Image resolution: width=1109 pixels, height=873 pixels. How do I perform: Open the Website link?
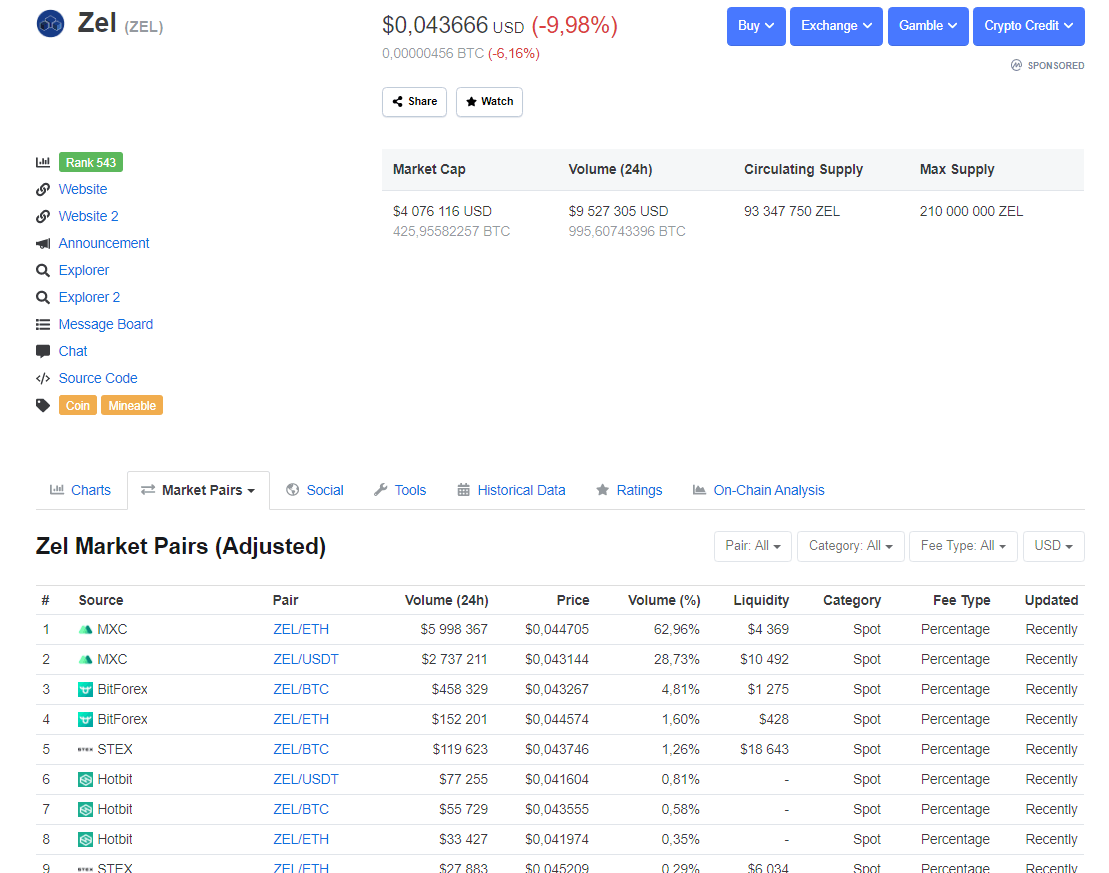pyautogui.click(x=83, y=190)
